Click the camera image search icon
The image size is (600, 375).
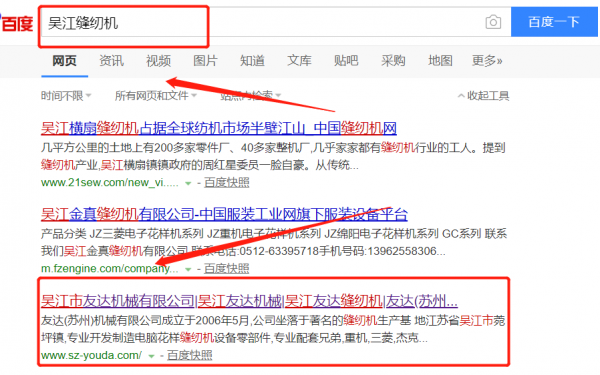[493, 22]
